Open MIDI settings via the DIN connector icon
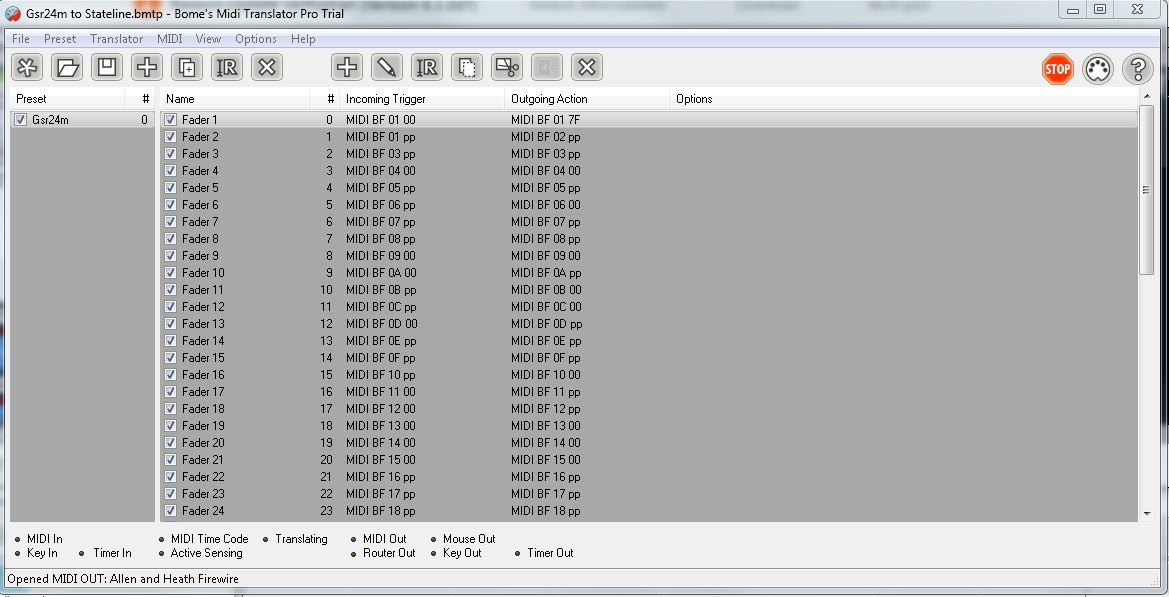The image size is (1169, 597). (1098, 69)
